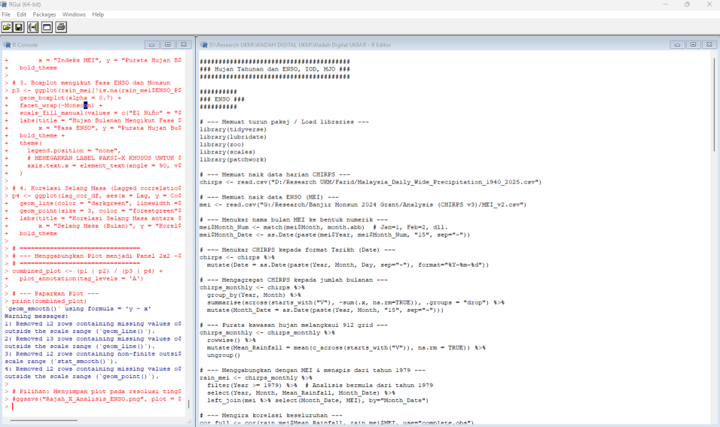Click 'print(combined_plot)' line in console

click(x=49, y=301)
